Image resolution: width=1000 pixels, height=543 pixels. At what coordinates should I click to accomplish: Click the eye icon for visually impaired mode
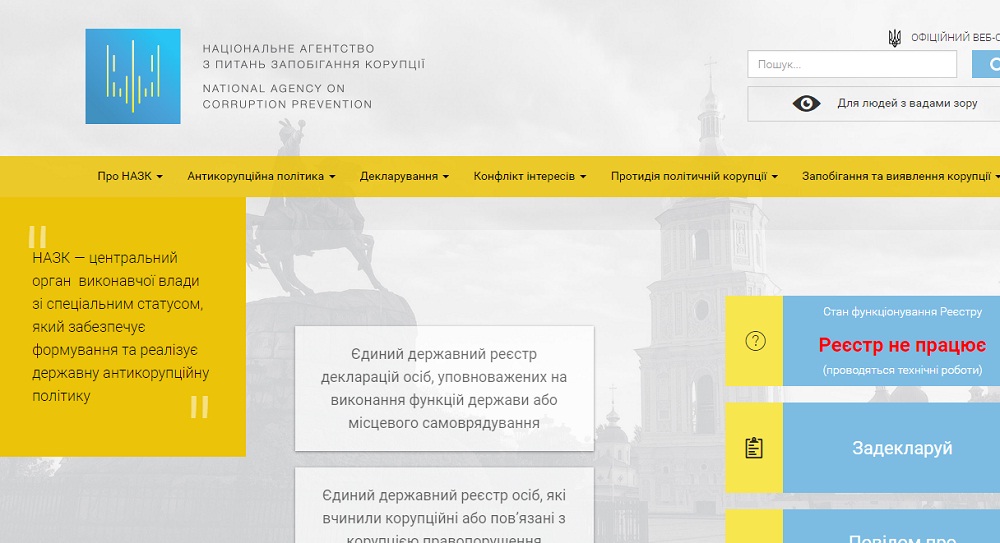coord(806,103)
